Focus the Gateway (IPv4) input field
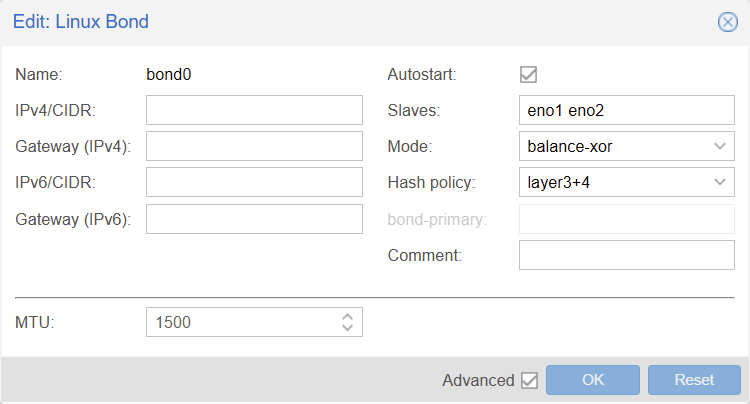The width and height of the screenshot is (750, 404). point(254,146)
